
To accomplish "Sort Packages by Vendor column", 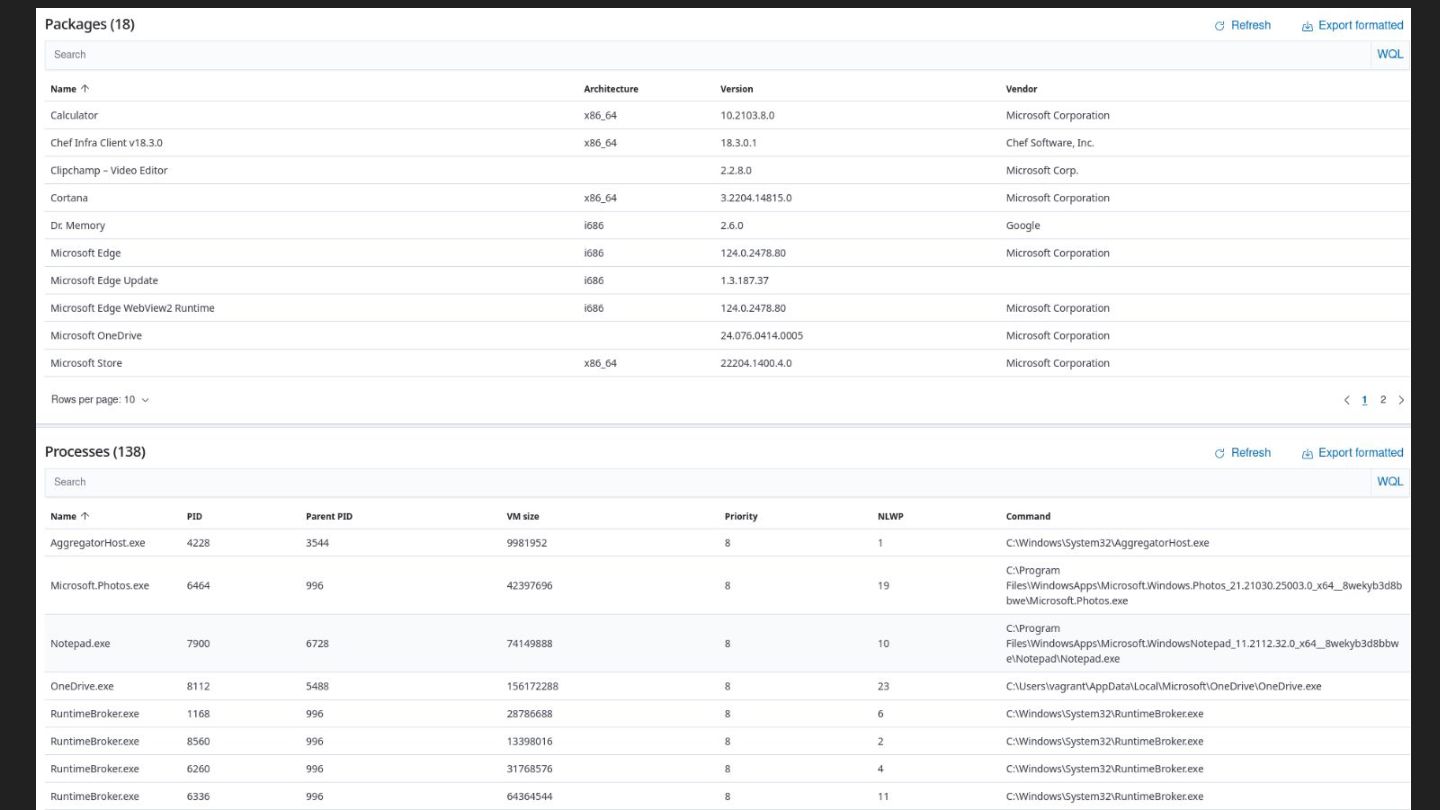I will pyautogui.click(x=1021, y=89).
